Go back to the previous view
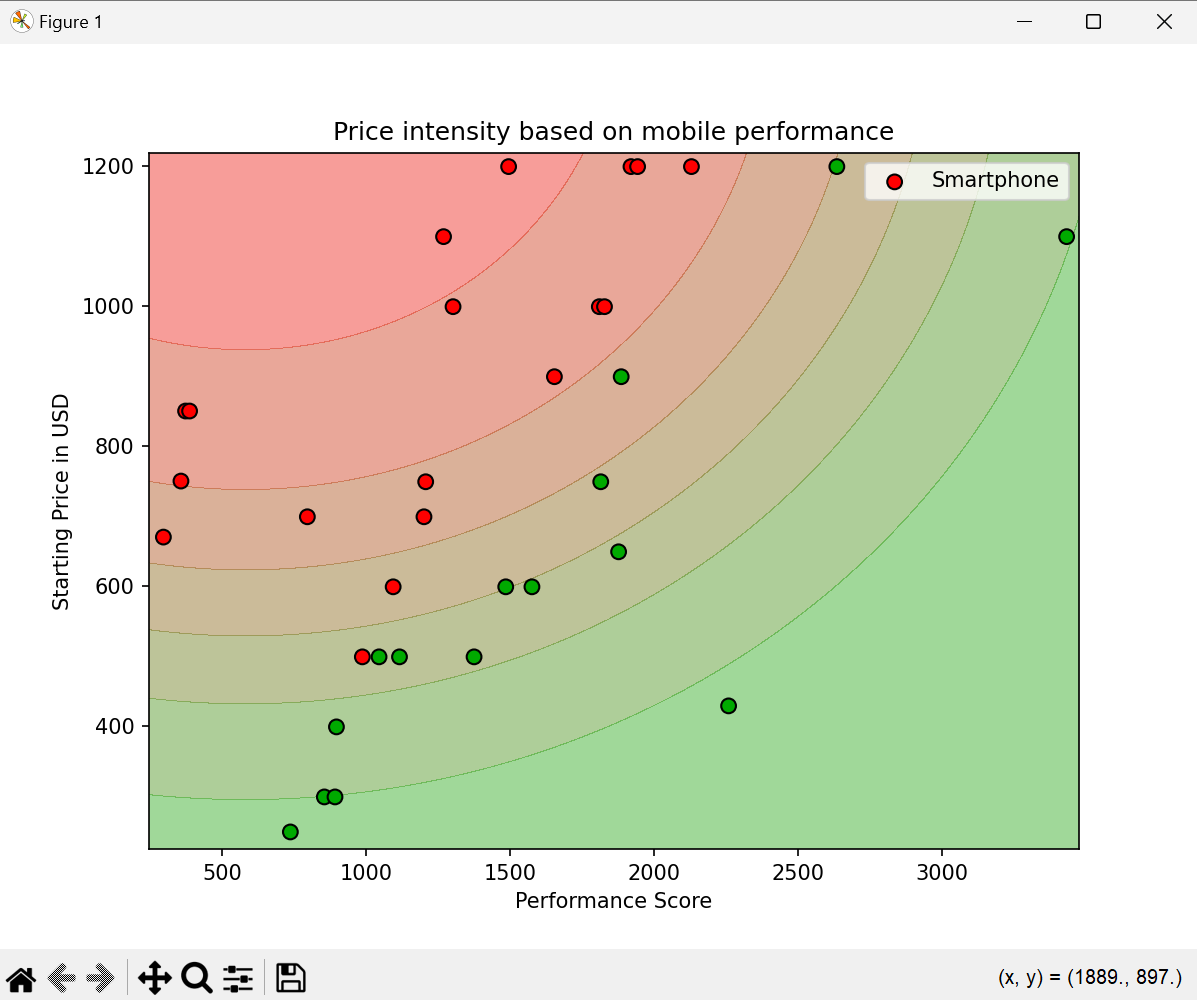Image resolution: width=1197 pixels, height=1000 pixels. [62, 978]
